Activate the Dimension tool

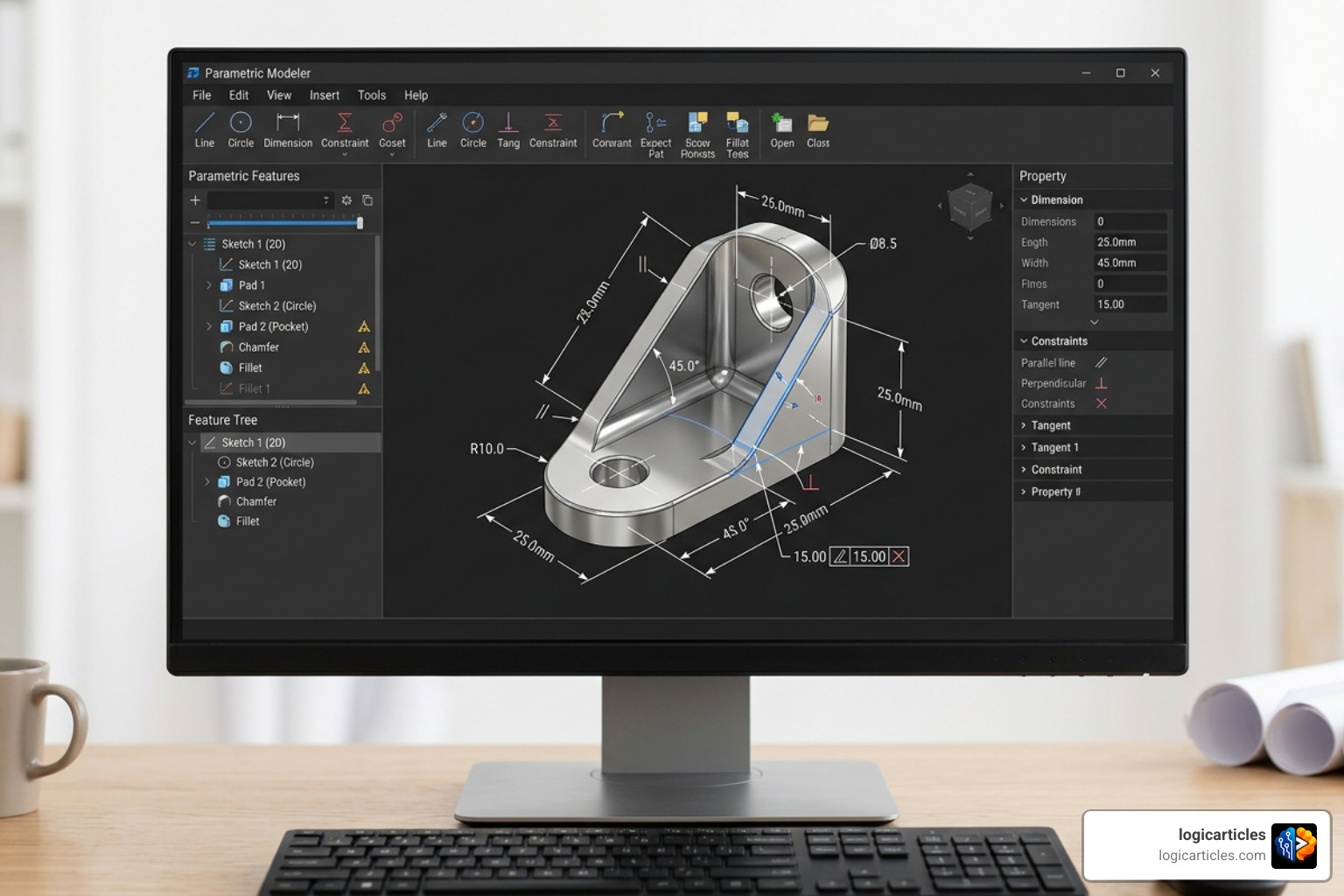point(288,130)
